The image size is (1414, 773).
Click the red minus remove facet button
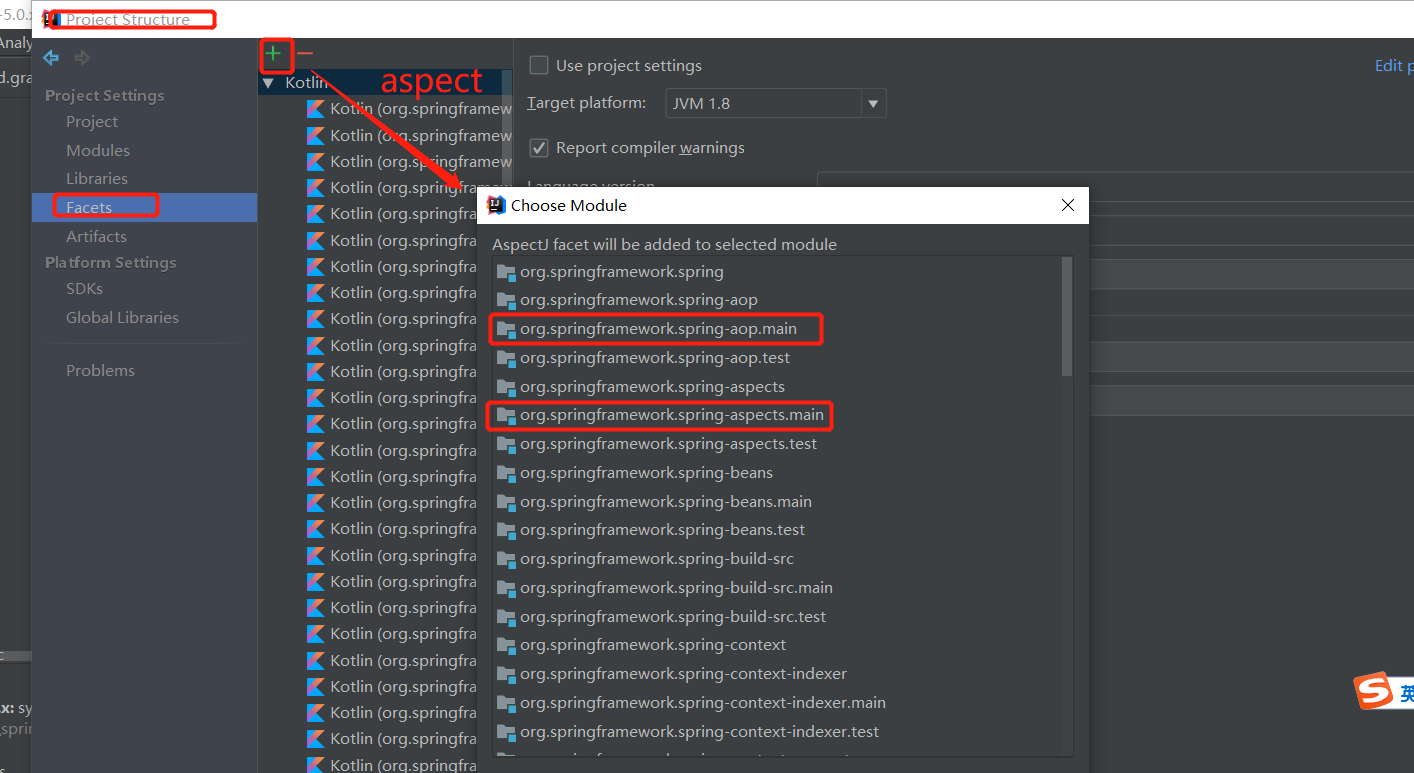305,53
